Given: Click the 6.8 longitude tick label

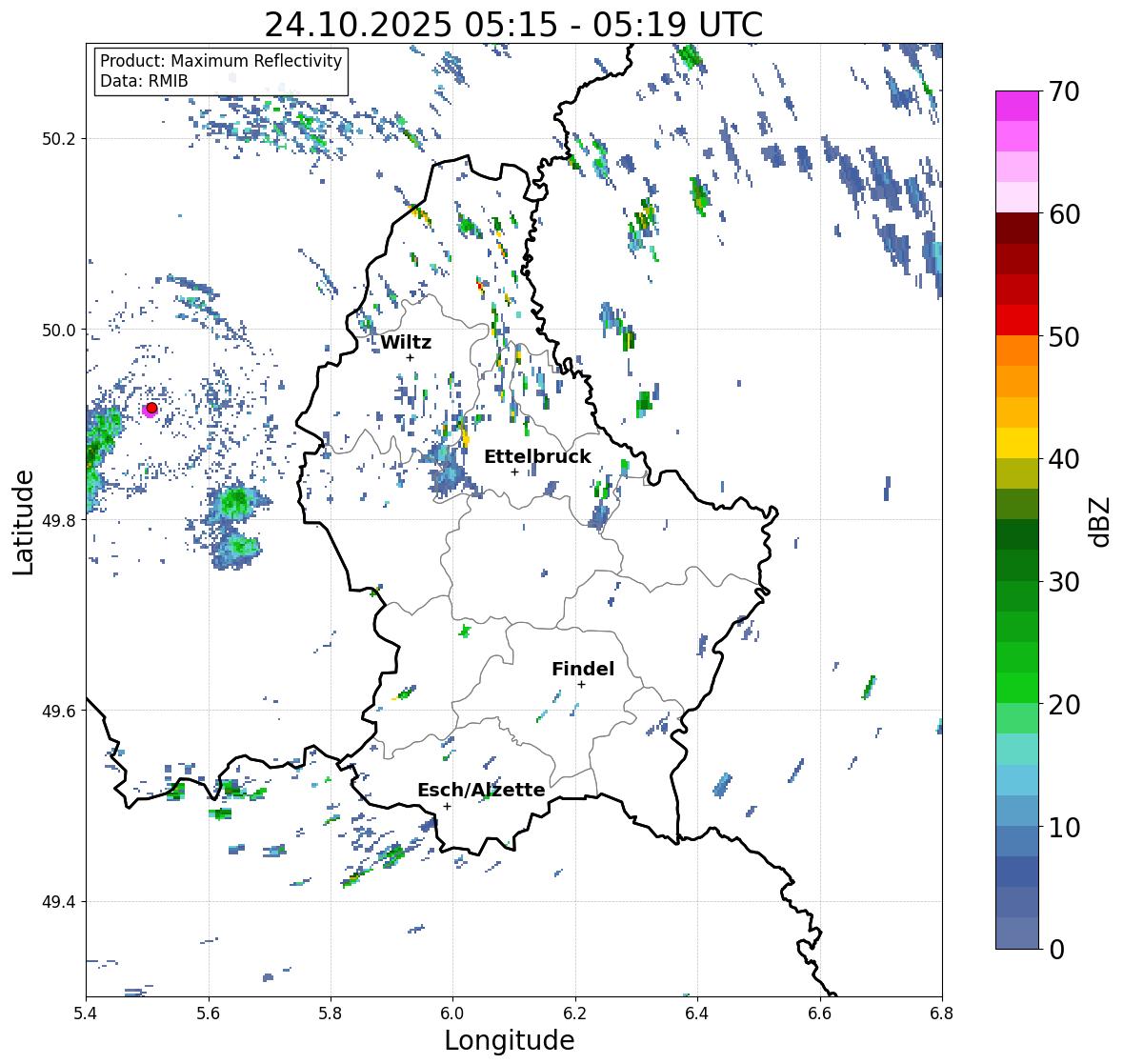Looking at the screenshot, I should tap(942, 1014).
